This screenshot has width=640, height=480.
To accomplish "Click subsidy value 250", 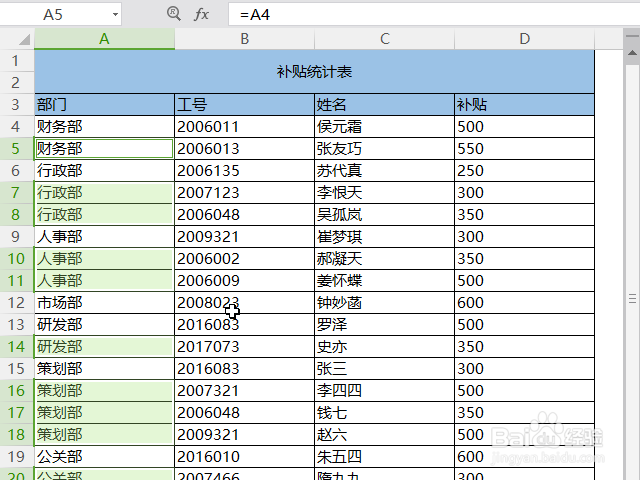I will click(x=524, y=171).
